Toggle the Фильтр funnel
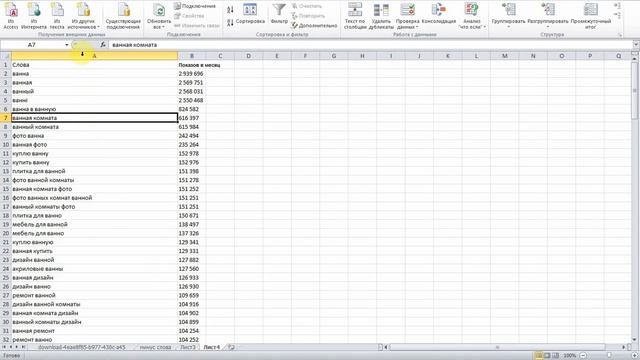The image size is (640, 360). (x=279, y=13)
